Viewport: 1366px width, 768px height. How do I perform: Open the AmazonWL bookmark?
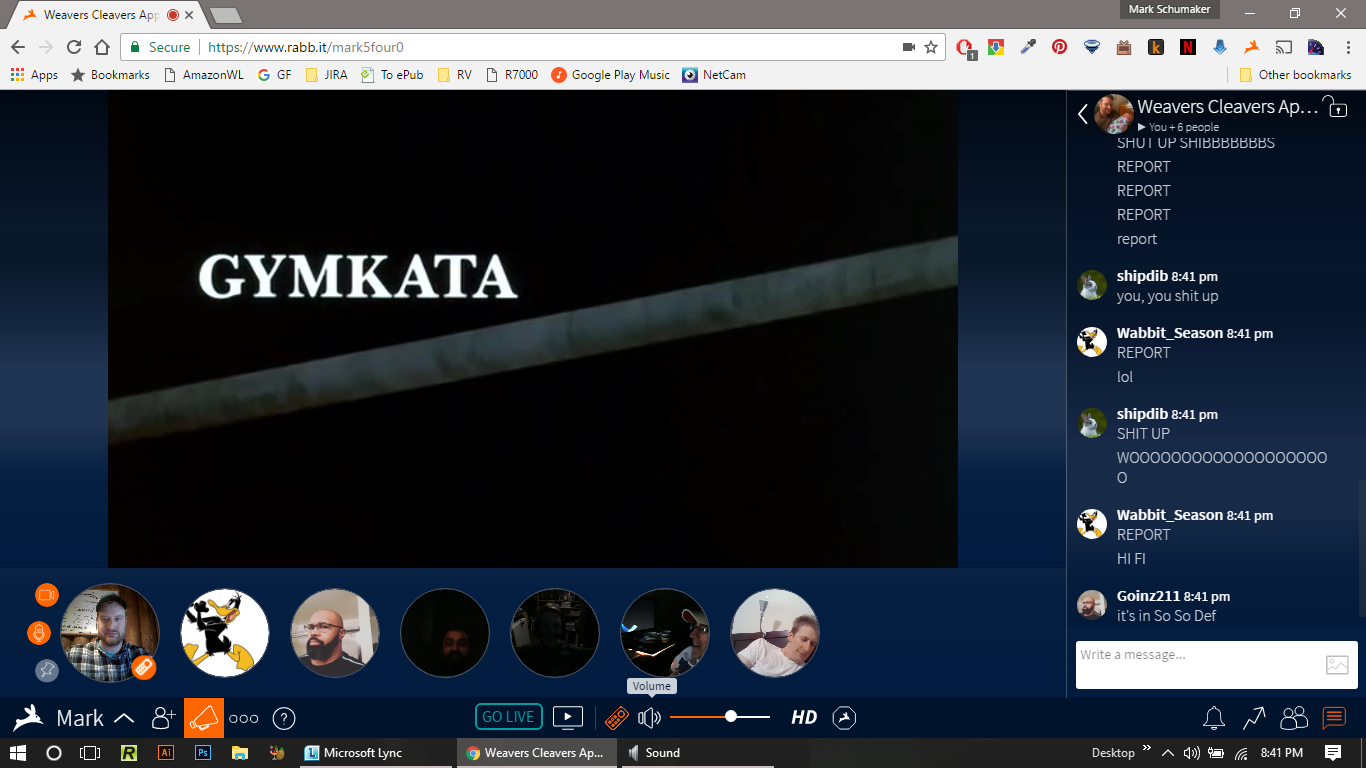(204, 75)
